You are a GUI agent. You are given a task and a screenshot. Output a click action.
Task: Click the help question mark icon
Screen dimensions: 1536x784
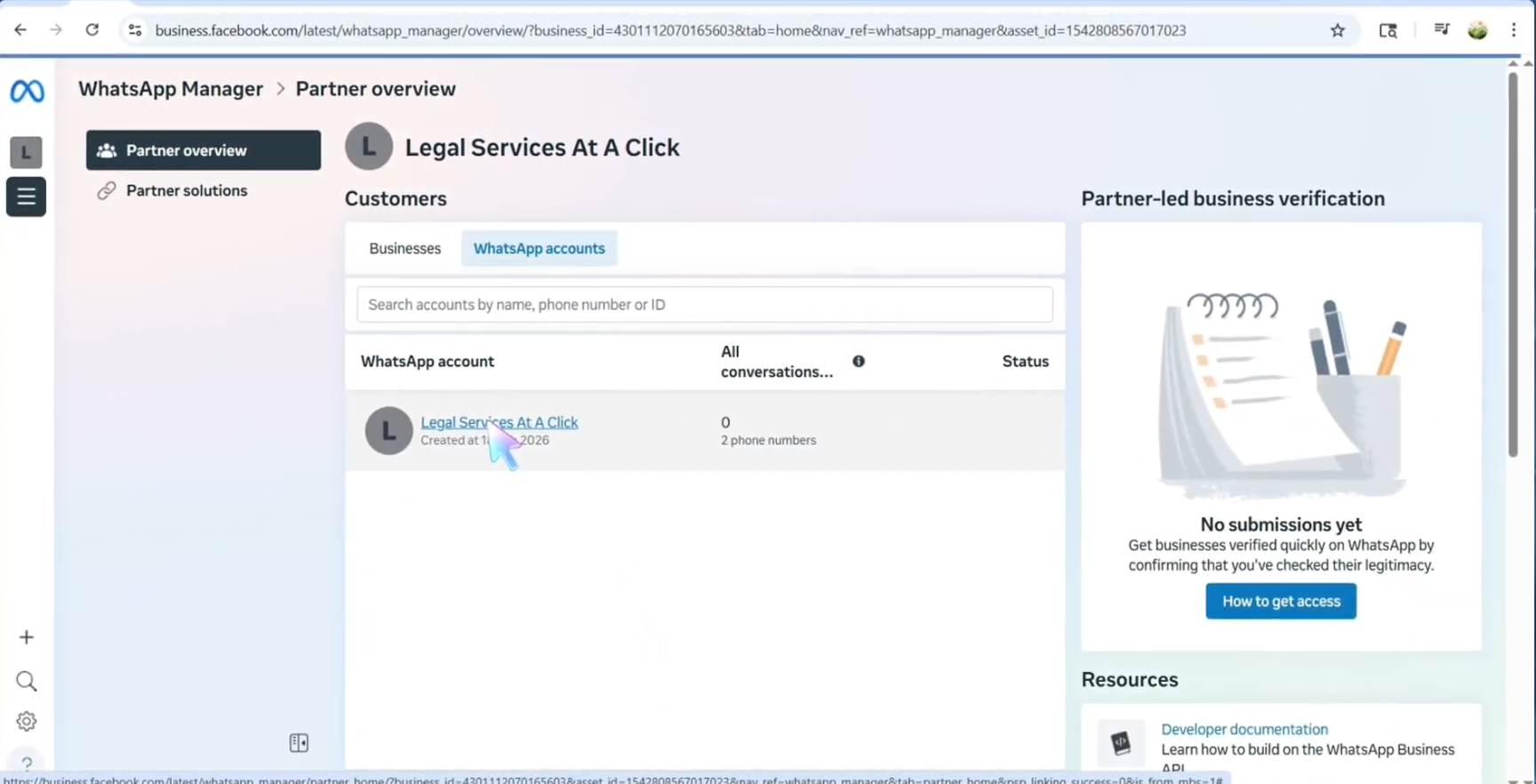pyautogui.click(x=27, y=763)
